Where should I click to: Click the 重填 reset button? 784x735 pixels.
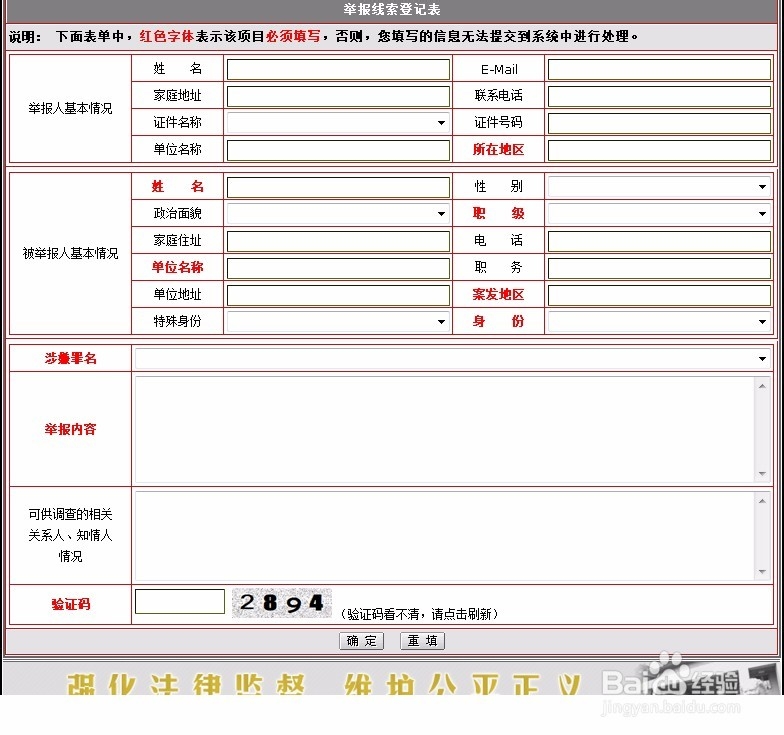tap(422, 641)
